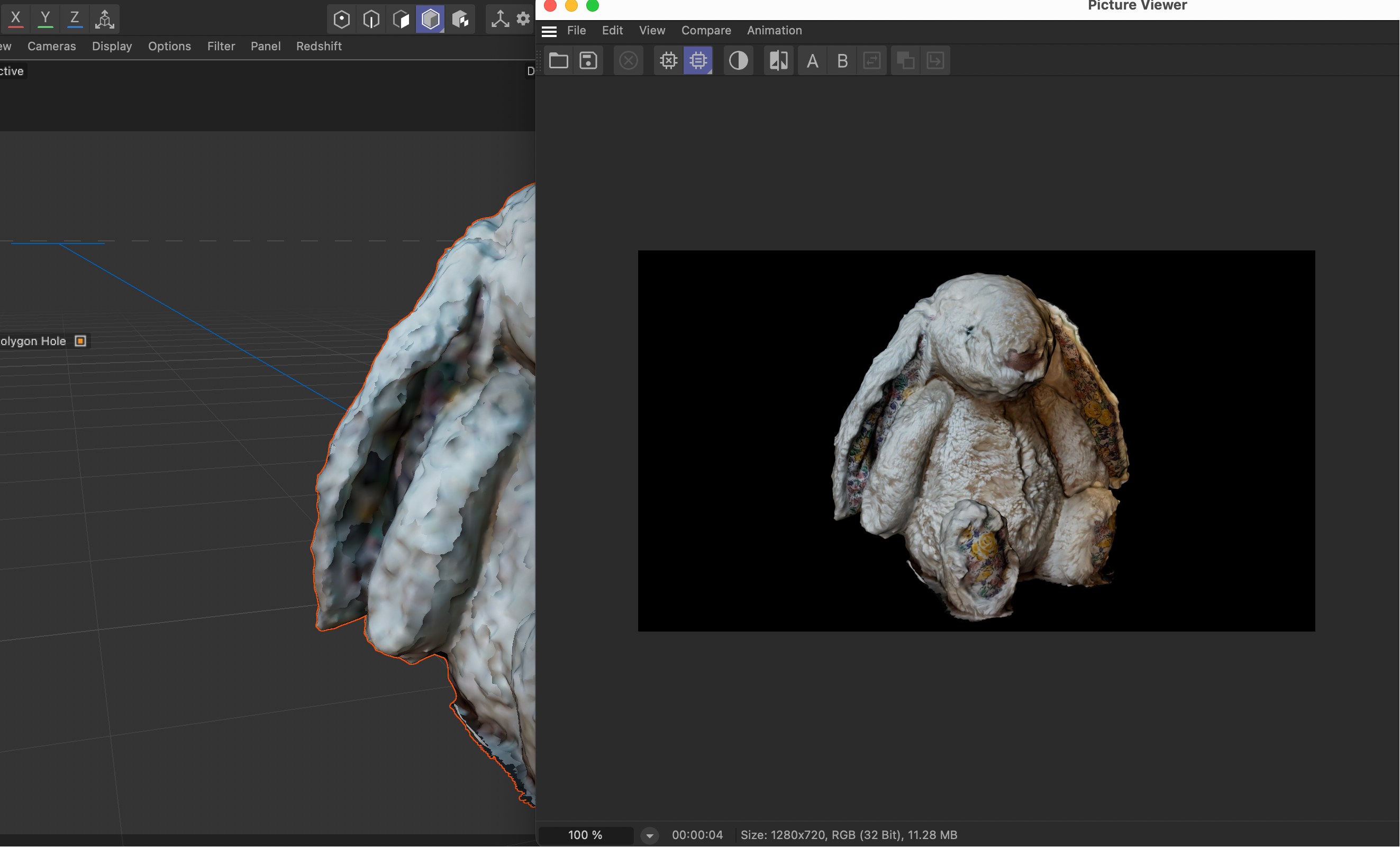1400x847 pixels.
Task: Select Points mode icon
Action: [x=341, y=20]
